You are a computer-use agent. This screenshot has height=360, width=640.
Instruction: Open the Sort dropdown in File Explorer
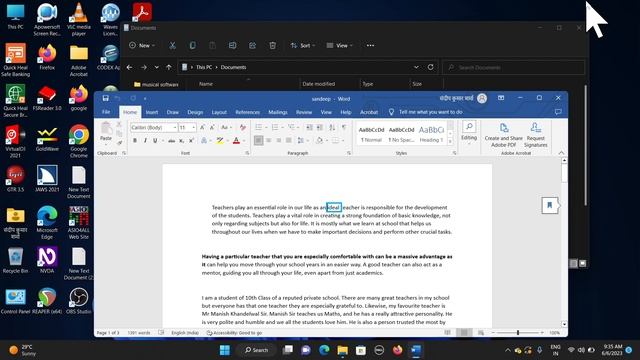[302, 46]
